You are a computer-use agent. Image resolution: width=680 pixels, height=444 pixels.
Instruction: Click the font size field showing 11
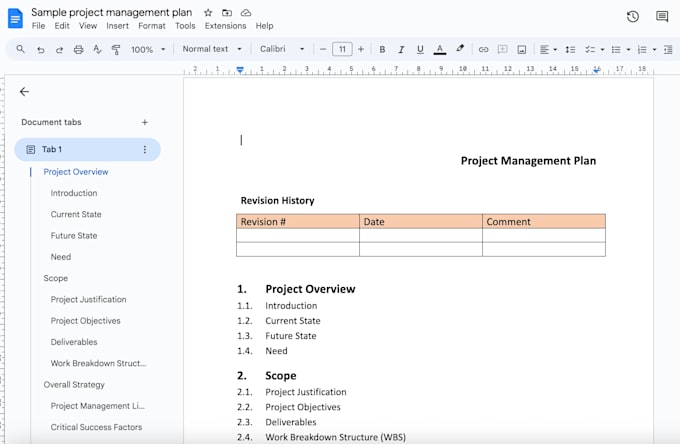pos(342,49)
